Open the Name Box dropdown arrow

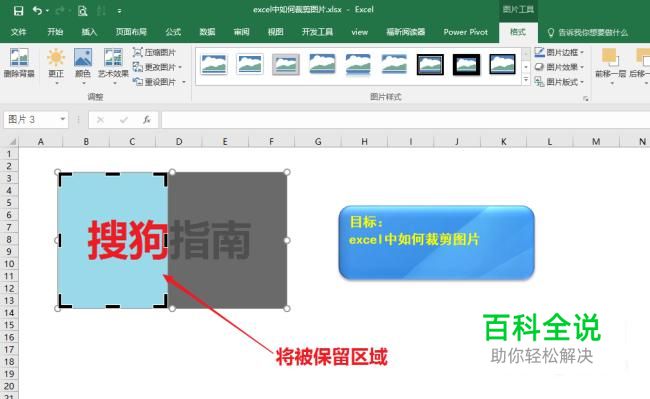point(63,119)
